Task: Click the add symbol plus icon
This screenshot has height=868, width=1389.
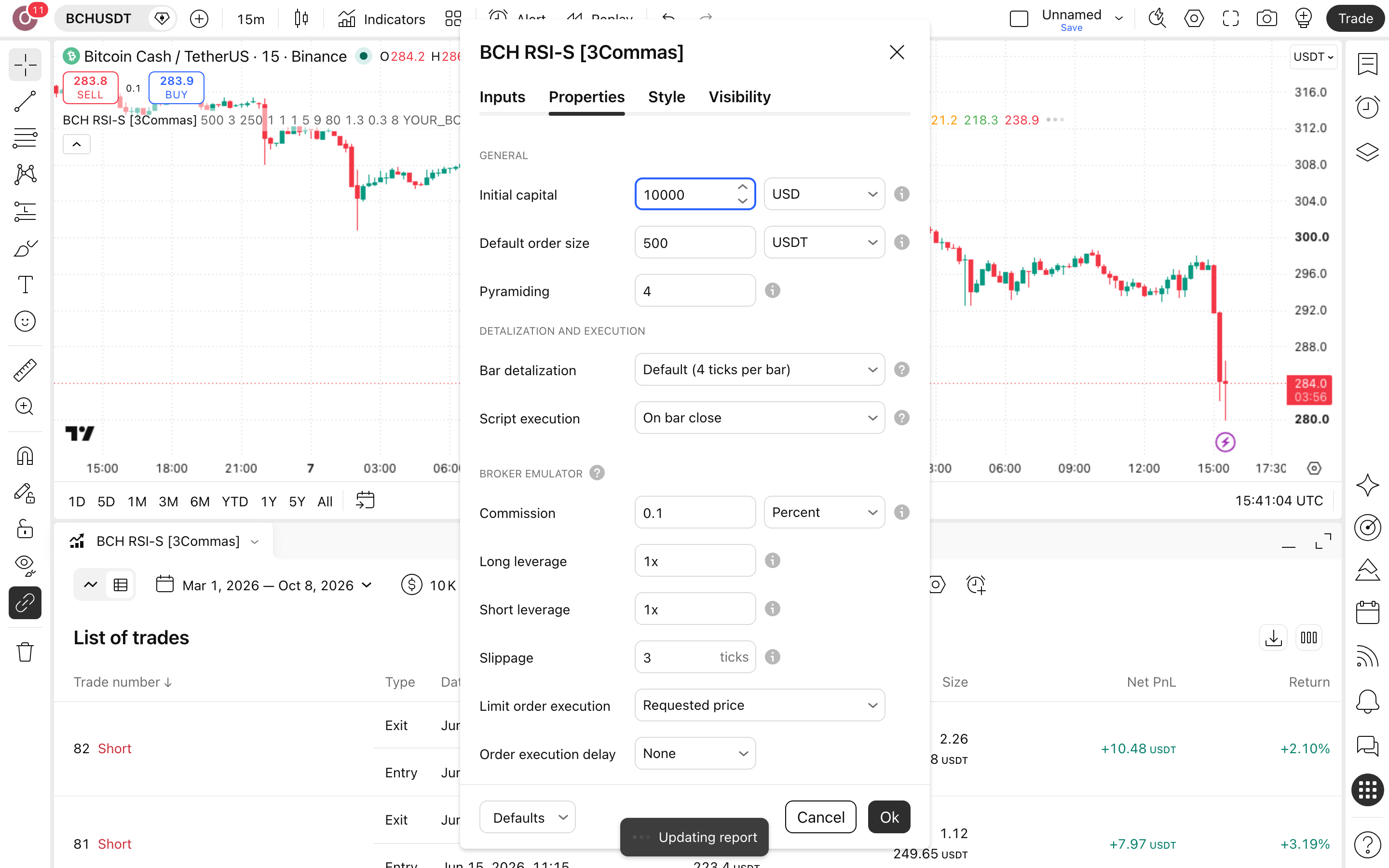Action: click(x=199, y=18)
